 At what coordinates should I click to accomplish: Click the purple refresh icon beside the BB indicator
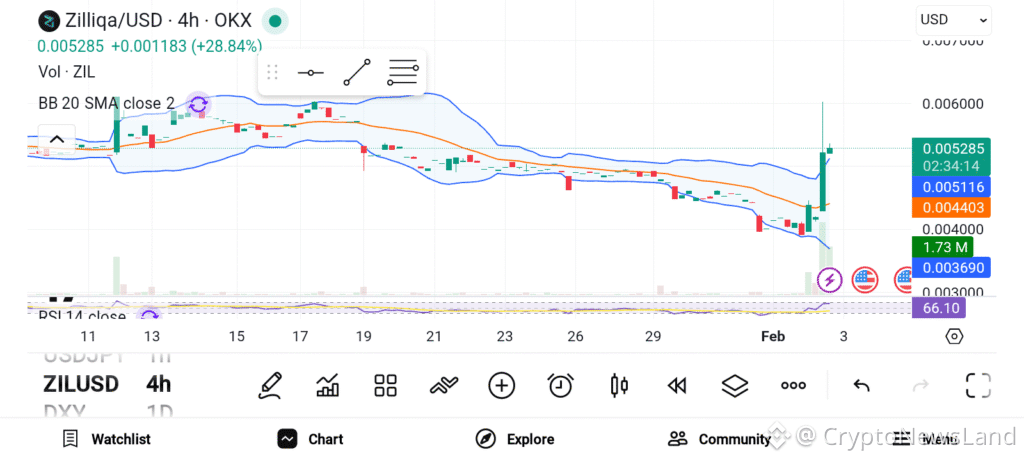coord(198,104)
